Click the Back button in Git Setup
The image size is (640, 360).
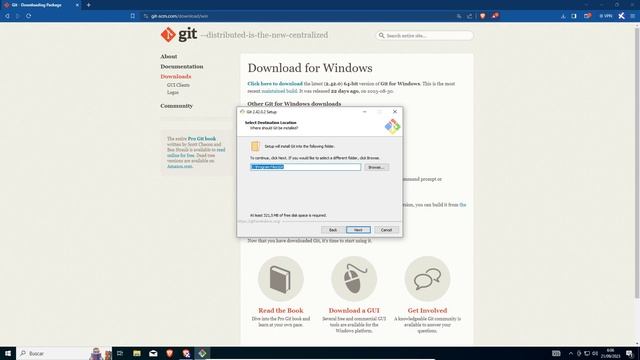pos(333,230)
